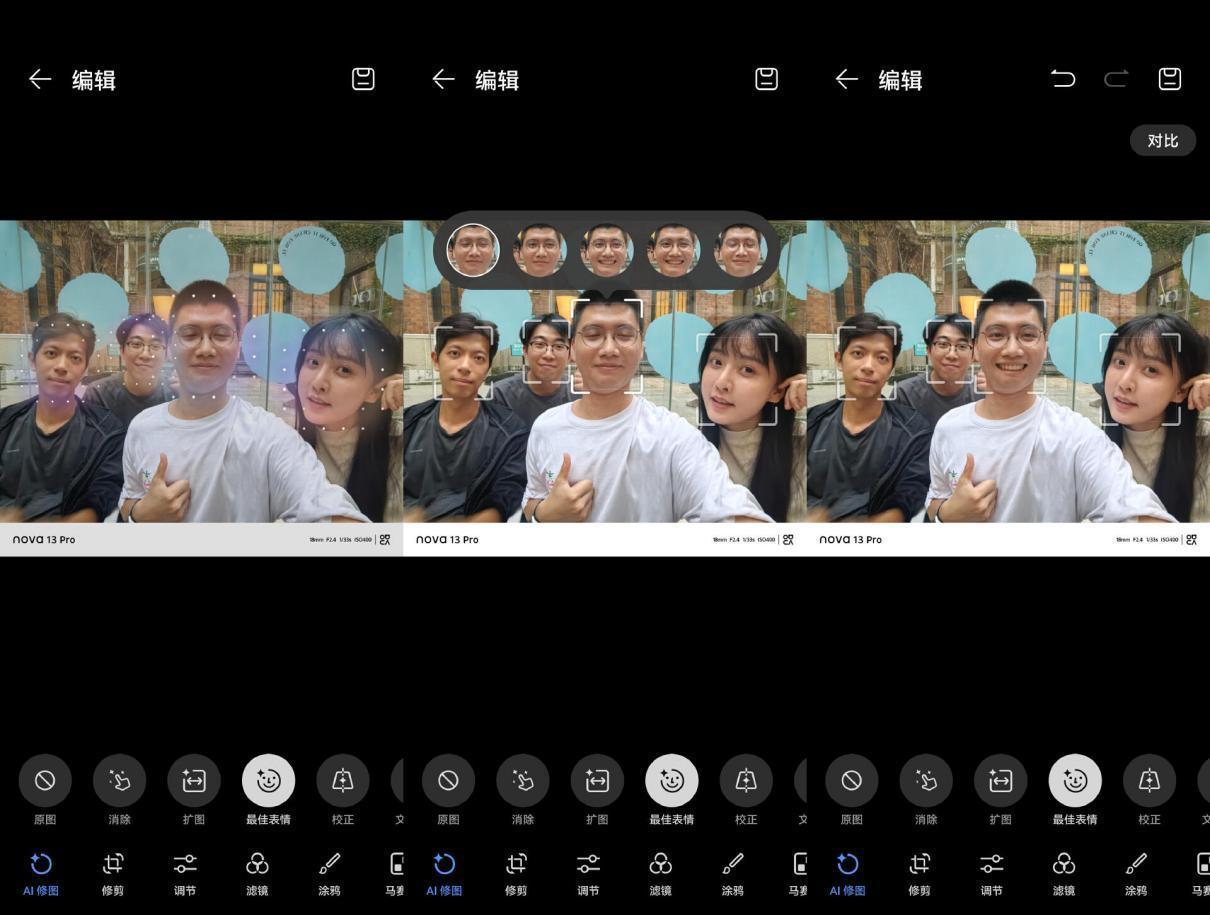Select the woman's face frame in middle photo
Image resolution: width=1210 pixels, height=915 pixels.
pos(737,379)
